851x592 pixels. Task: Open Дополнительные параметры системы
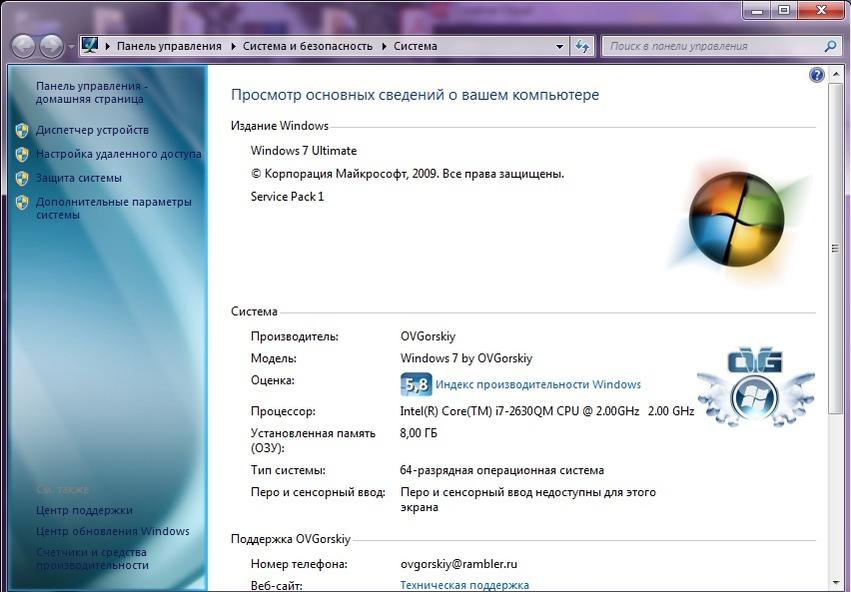(x=113, y=208)
